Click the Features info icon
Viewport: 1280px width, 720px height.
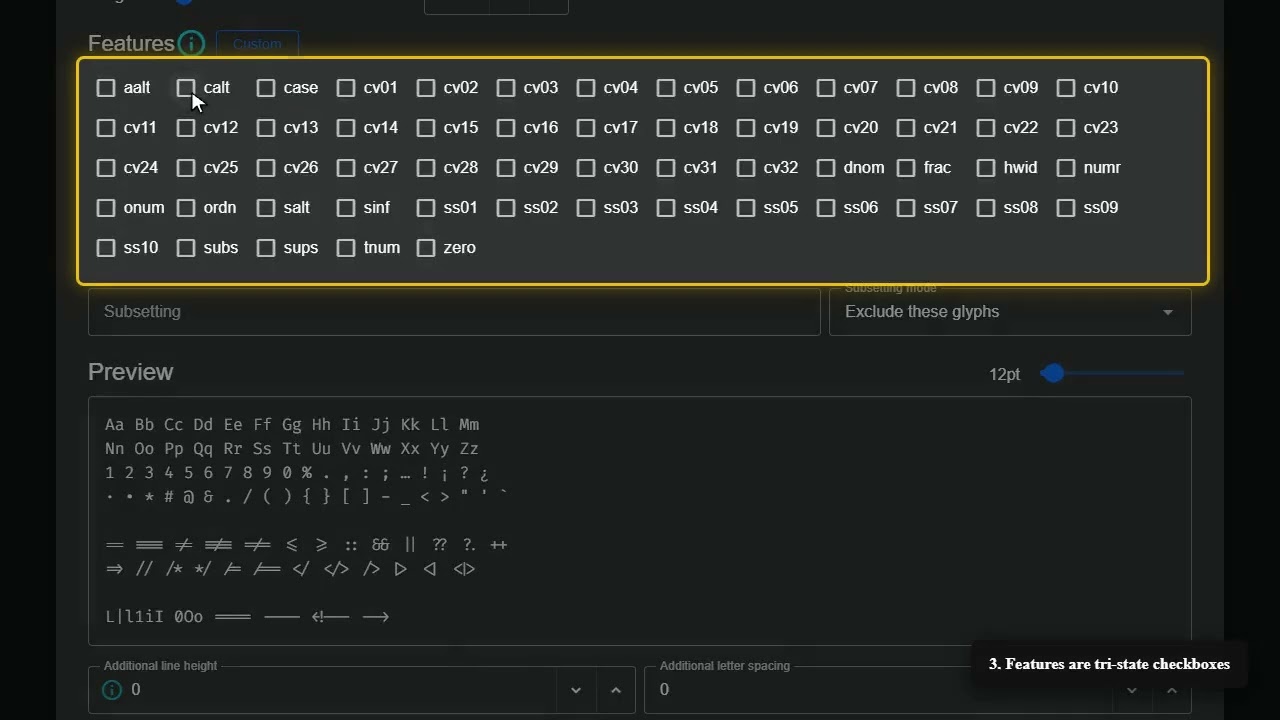point(191,44)
